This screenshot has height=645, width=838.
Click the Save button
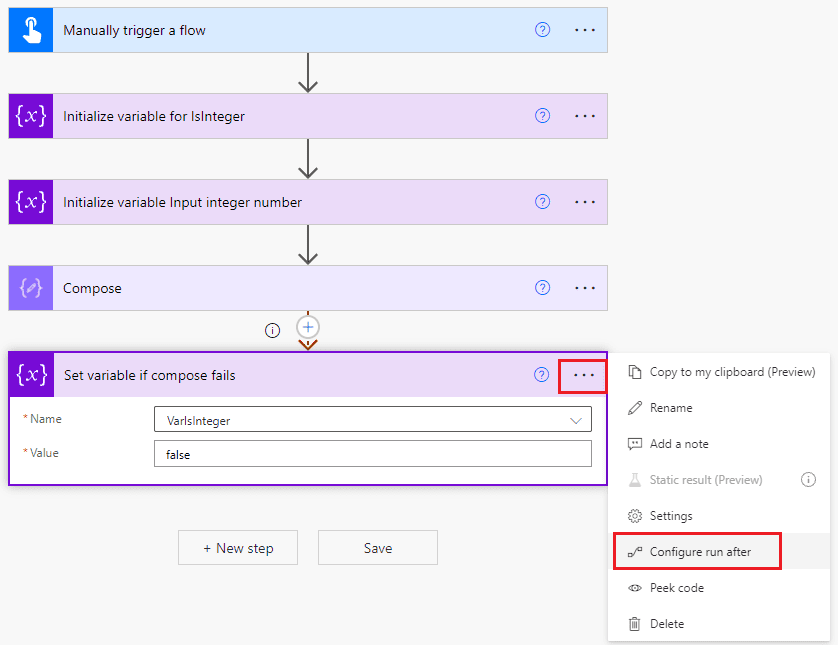point(377,547)
